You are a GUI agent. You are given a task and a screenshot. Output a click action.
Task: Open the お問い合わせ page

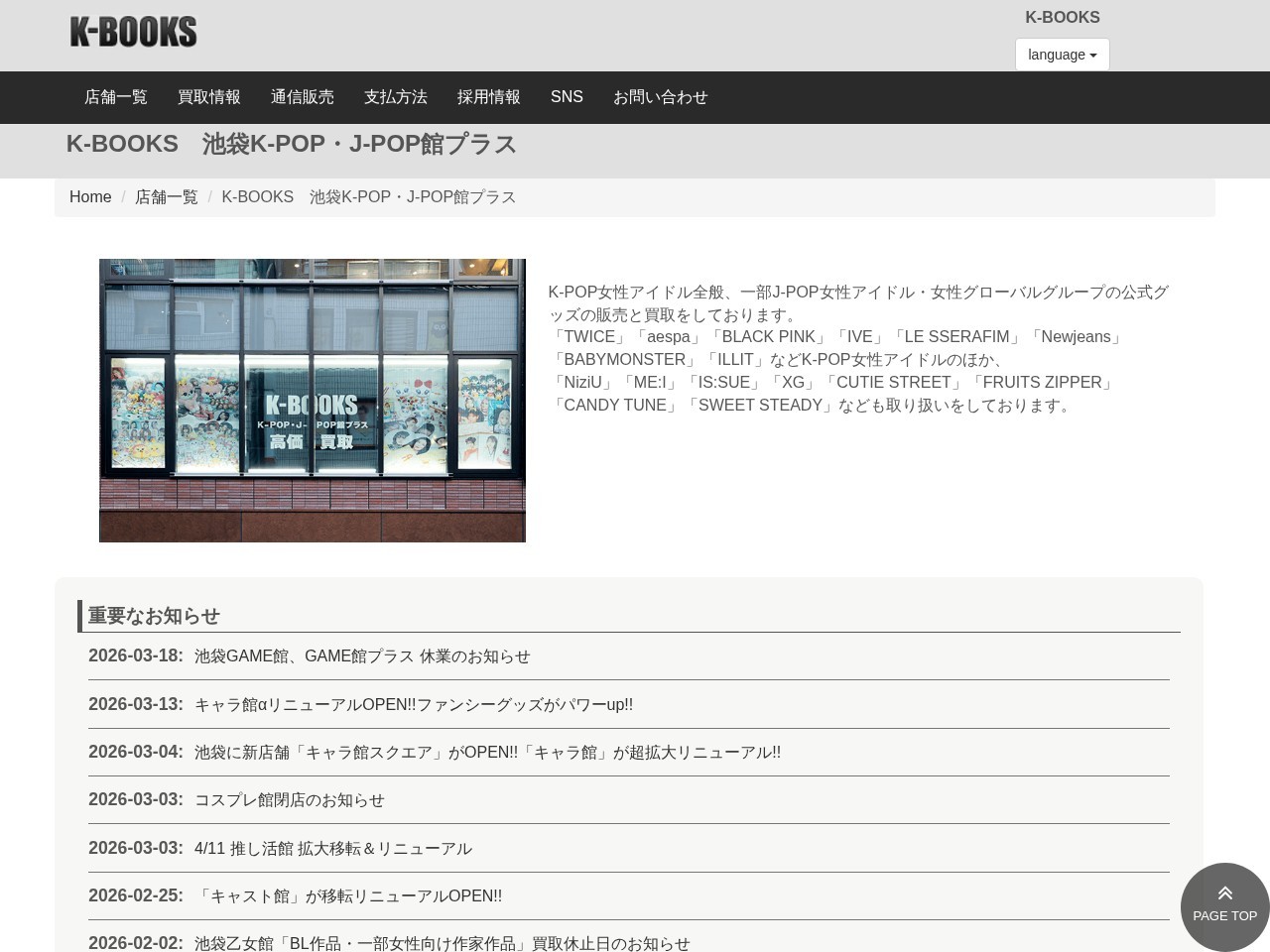[x=660, y=96]
